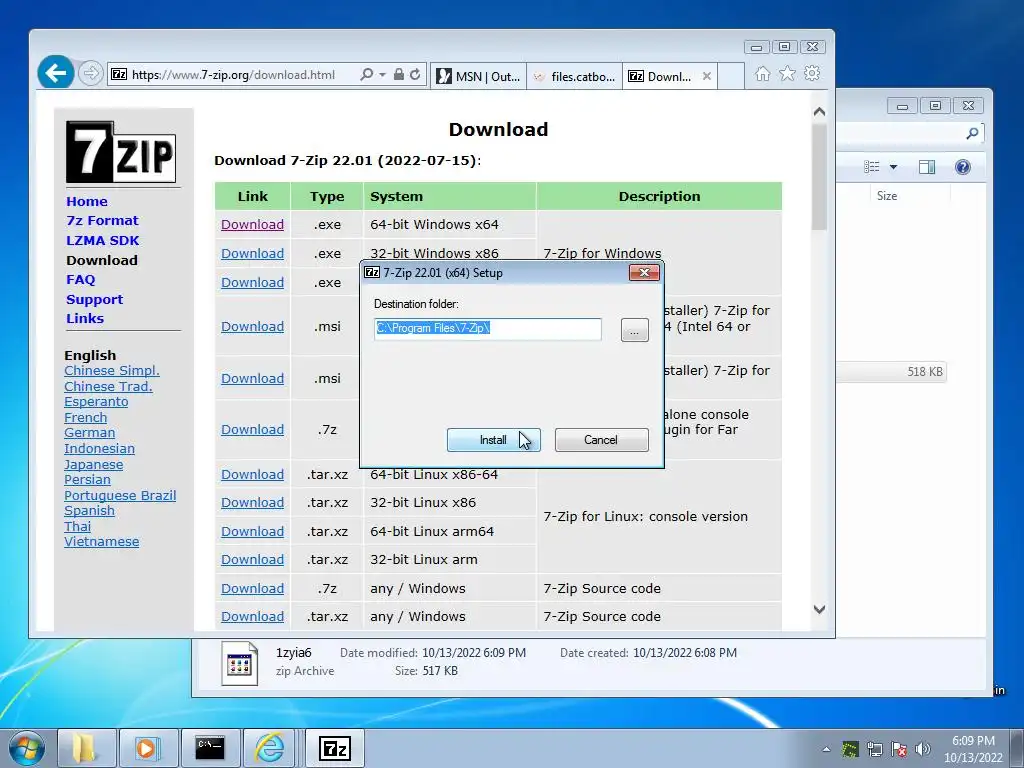Viewport: 1024px width, 768px height.
Task: Toggle the Explorer preview pane icon
Action: pos(926,167)
